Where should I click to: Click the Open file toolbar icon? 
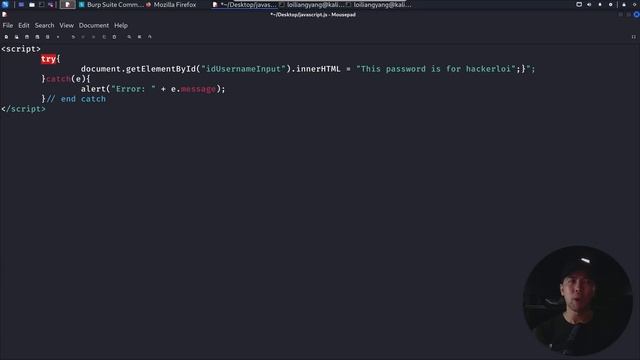16,37
